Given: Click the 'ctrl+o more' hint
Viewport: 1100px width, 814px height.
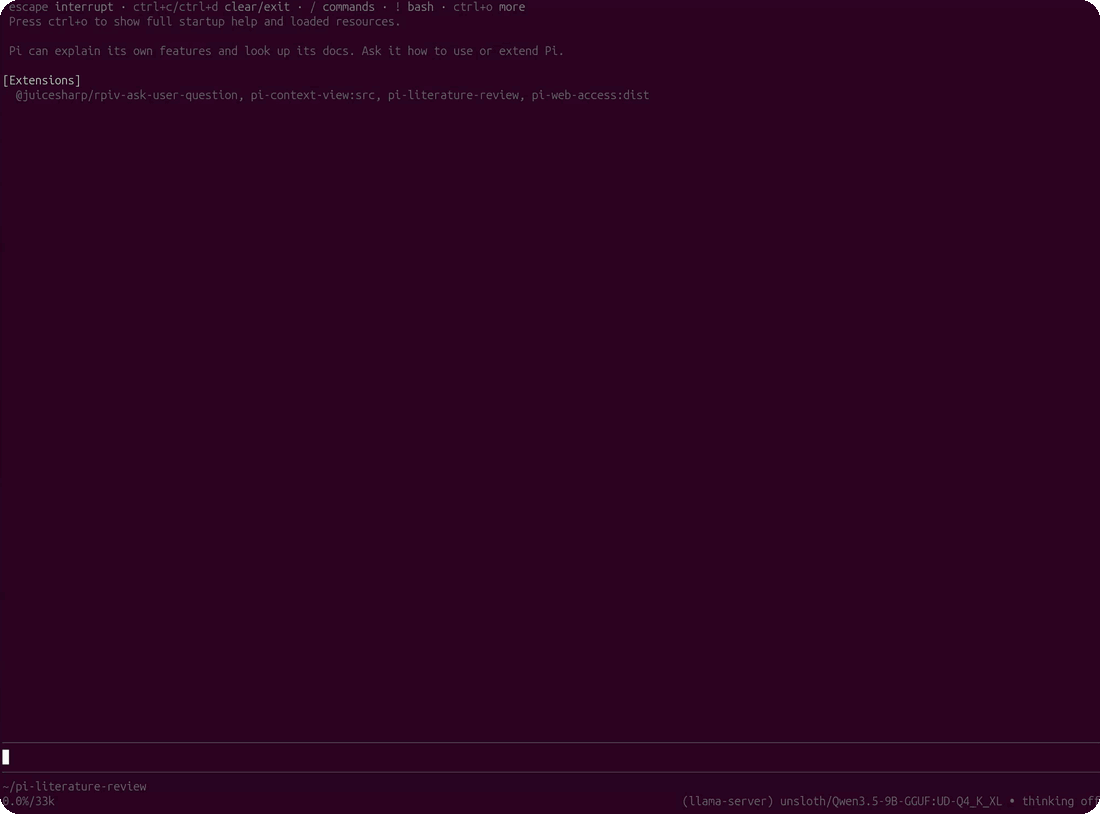Looking at the screenshot, I should 489,7.
